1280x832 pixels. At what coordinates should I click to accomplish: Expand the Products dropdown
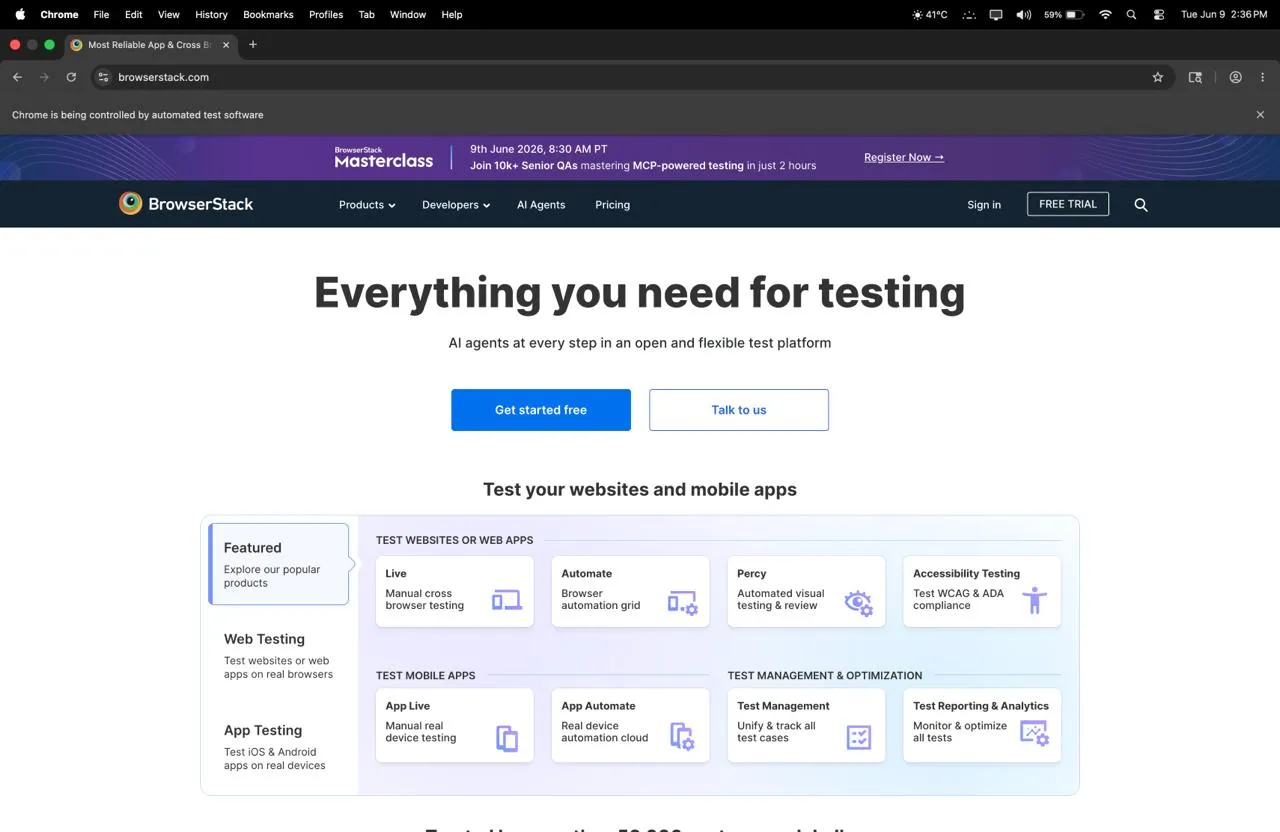point(367,205)
